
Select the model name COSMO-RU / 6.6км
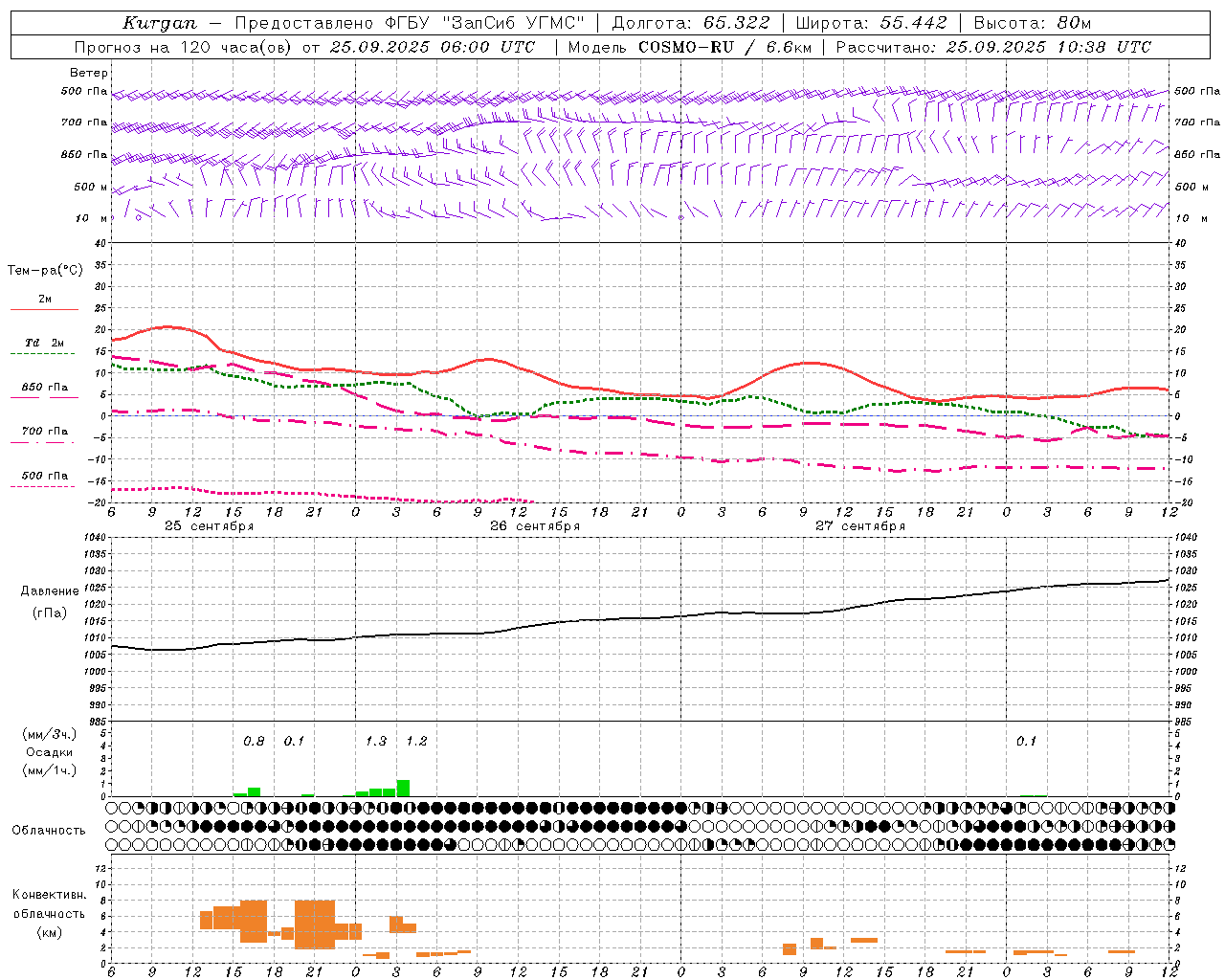click(x=724, y=47)
